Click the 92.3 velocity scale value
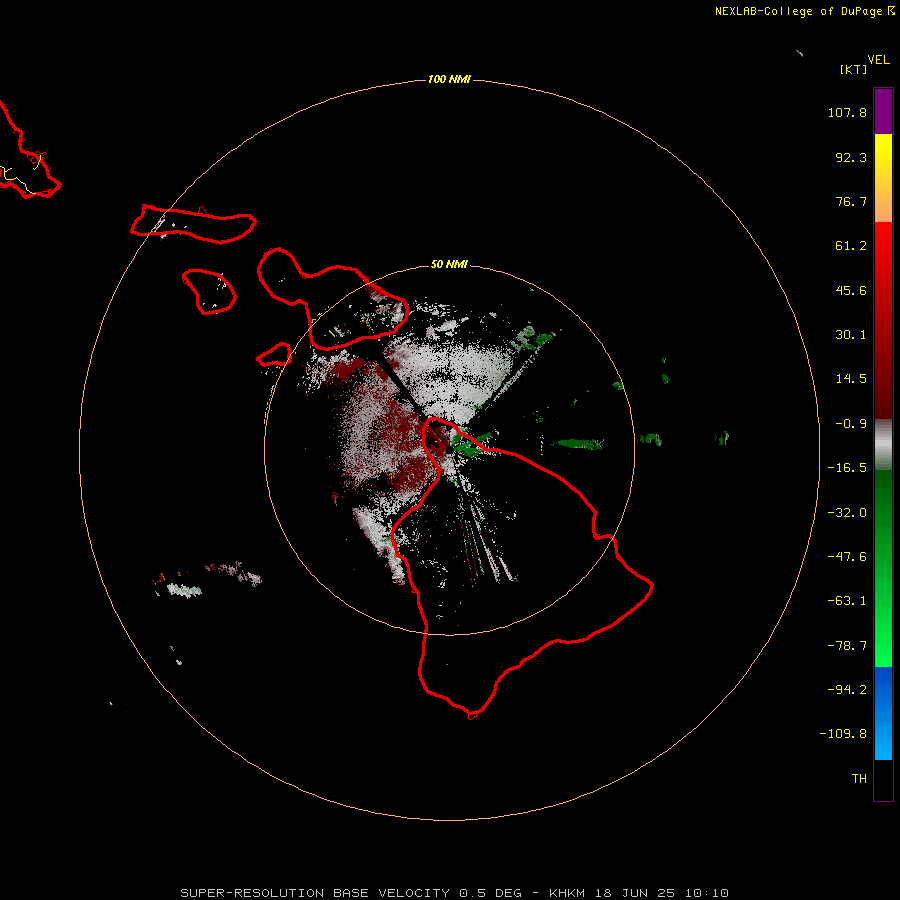Image resolution: width=900 pixels, height=900 pixels. point(851,157)
